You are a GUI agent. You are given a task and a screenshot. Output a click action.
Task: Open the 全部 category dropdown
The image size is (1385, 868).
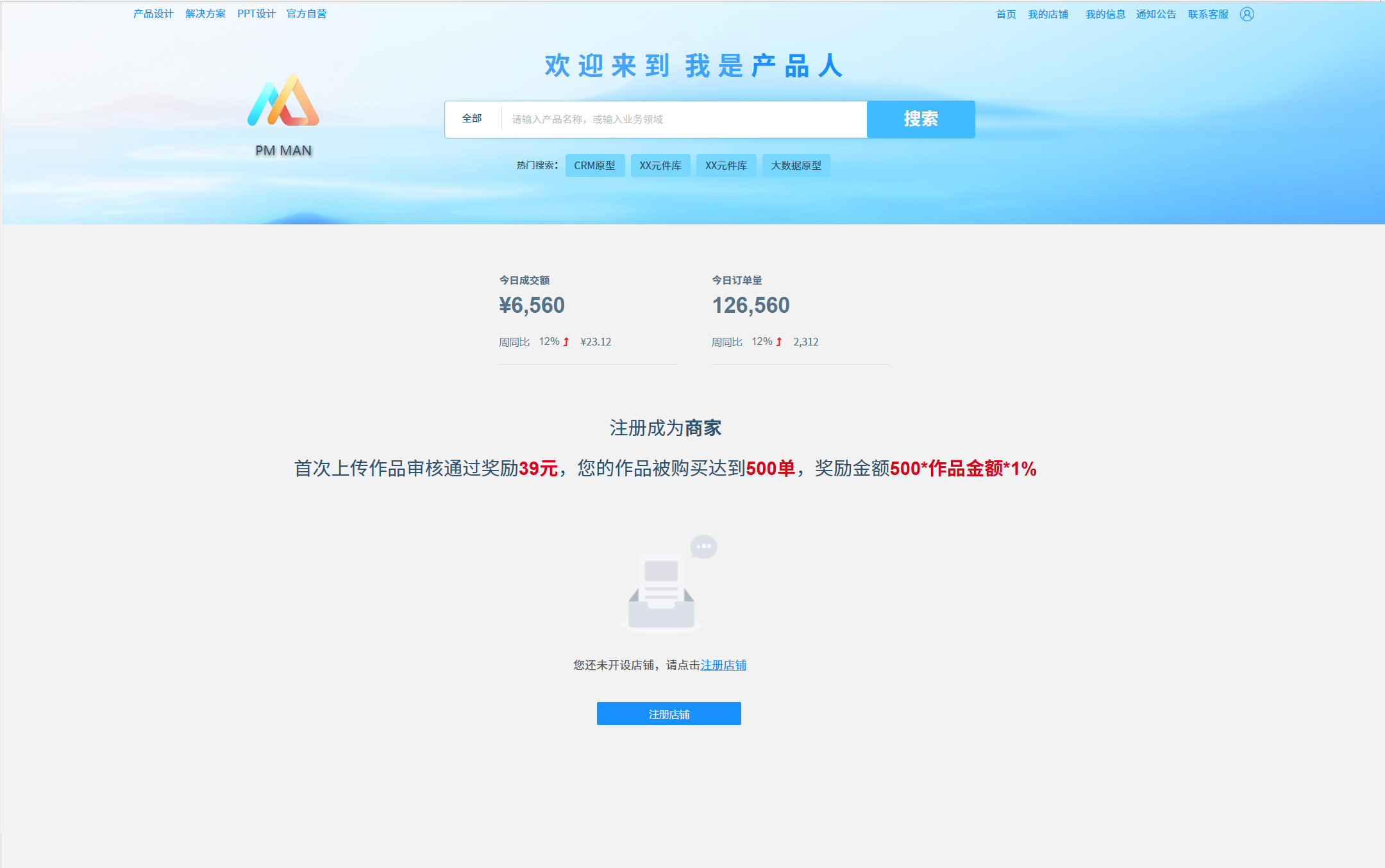tap(472, 119)
